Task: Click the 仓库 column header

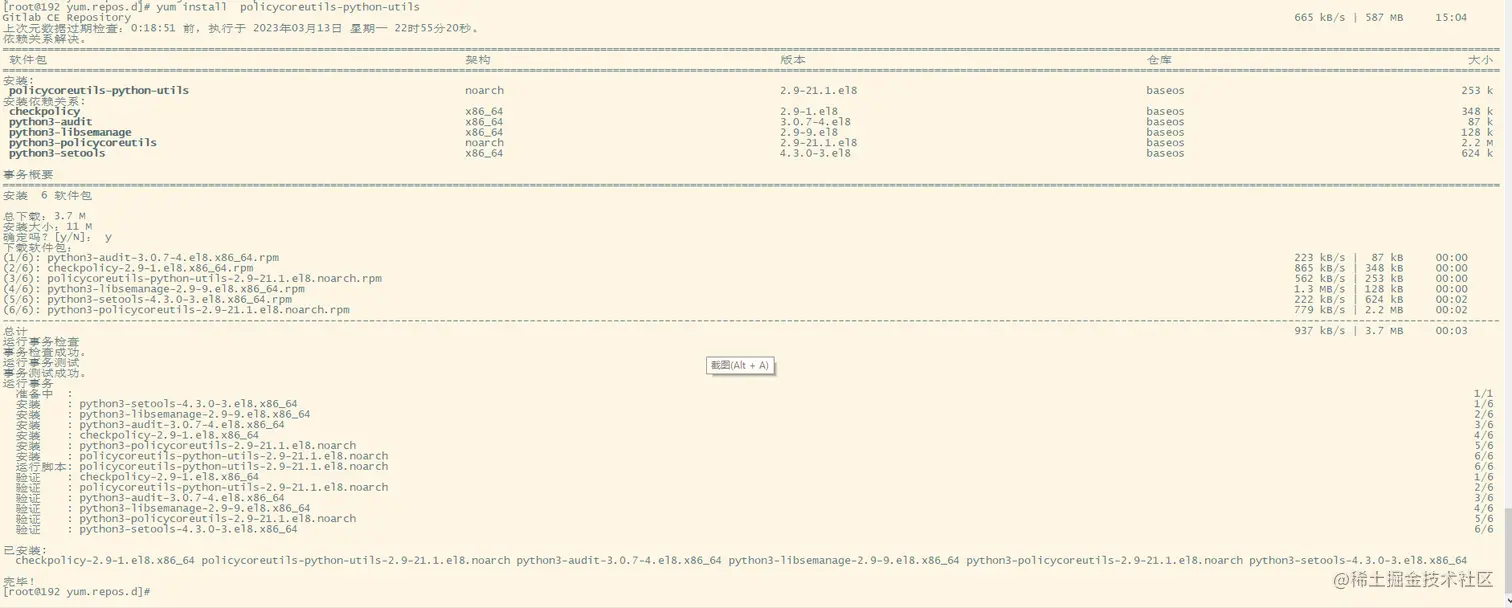Action: [1159, 60]
